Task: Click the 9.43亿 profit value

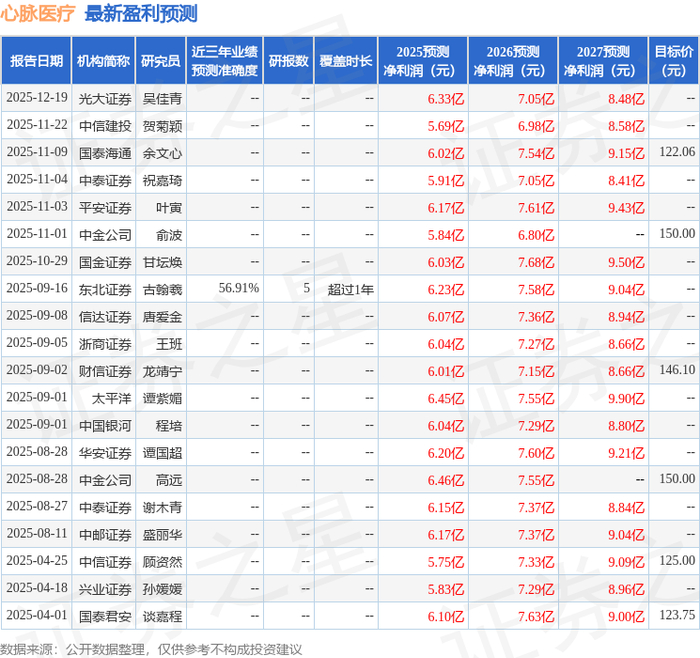Action: point(626,208)
